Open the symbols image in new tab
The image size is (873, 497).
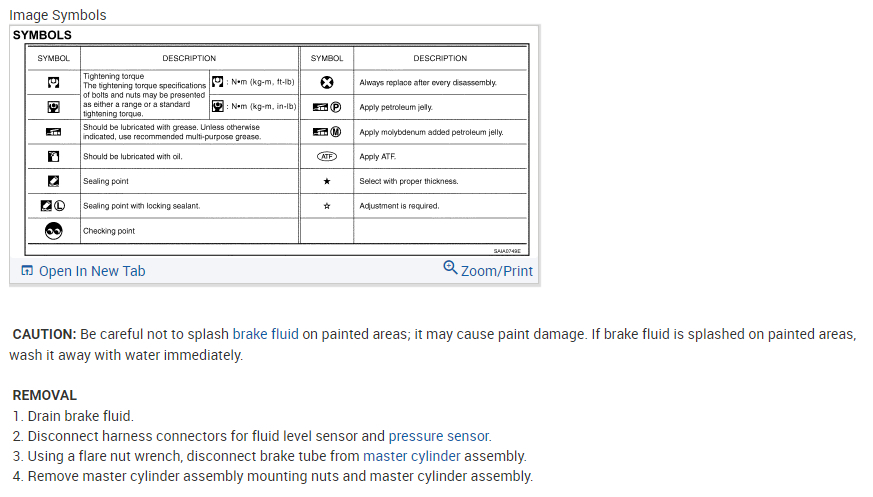pyautogui.click(x=92, y=271)
